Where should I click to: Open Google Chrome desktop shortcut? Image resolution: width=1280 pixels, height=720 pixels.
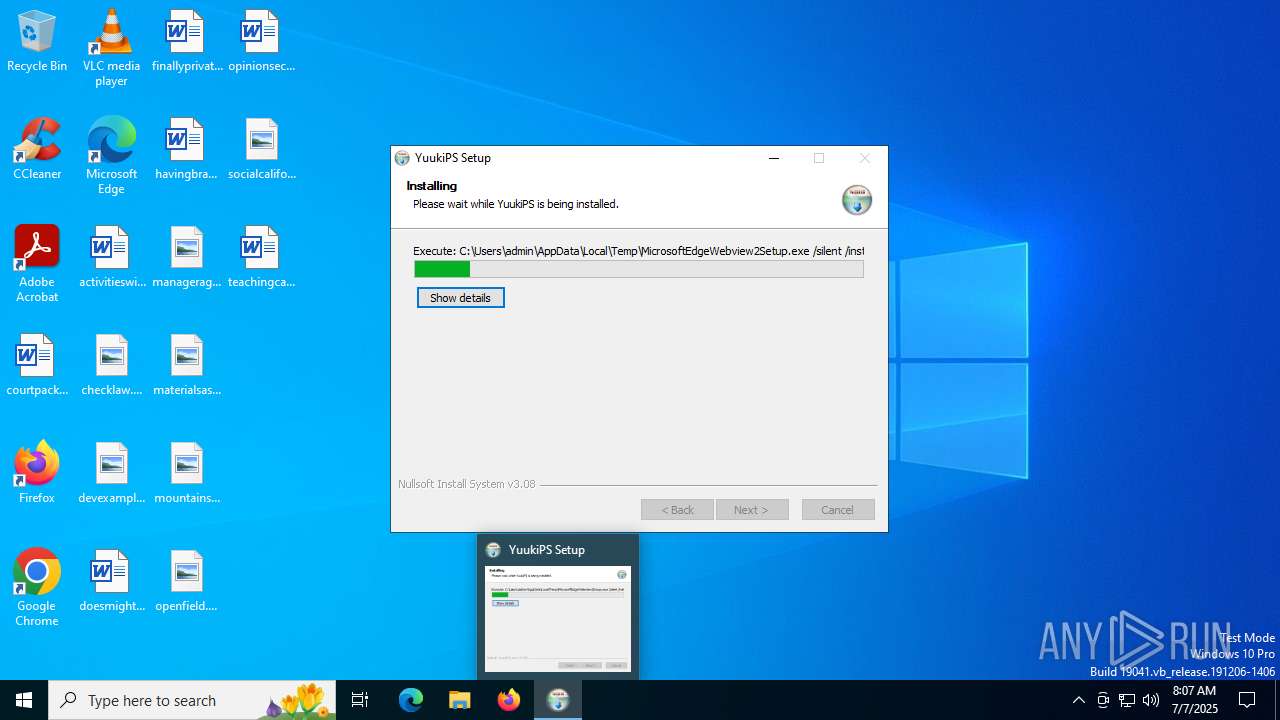pyautogui.click(x=37, y=588)
